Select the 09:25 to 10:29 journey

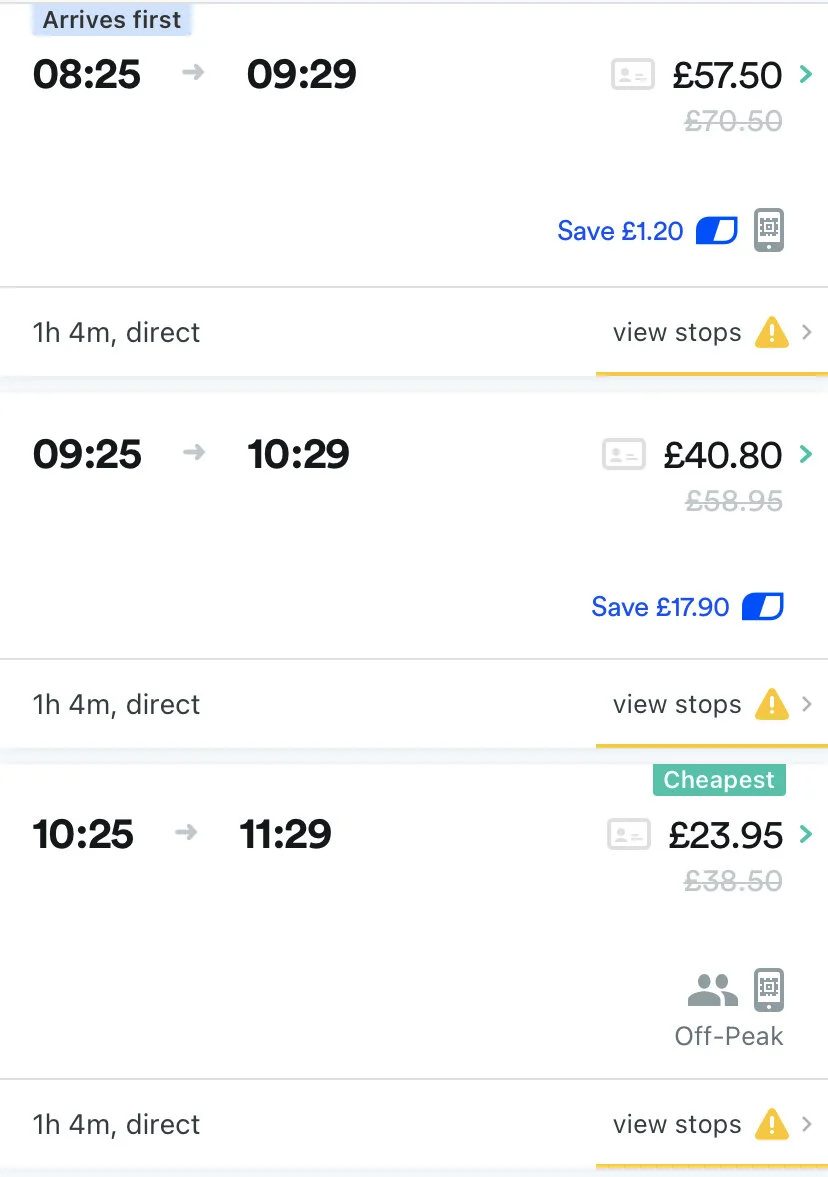(191, 455)
